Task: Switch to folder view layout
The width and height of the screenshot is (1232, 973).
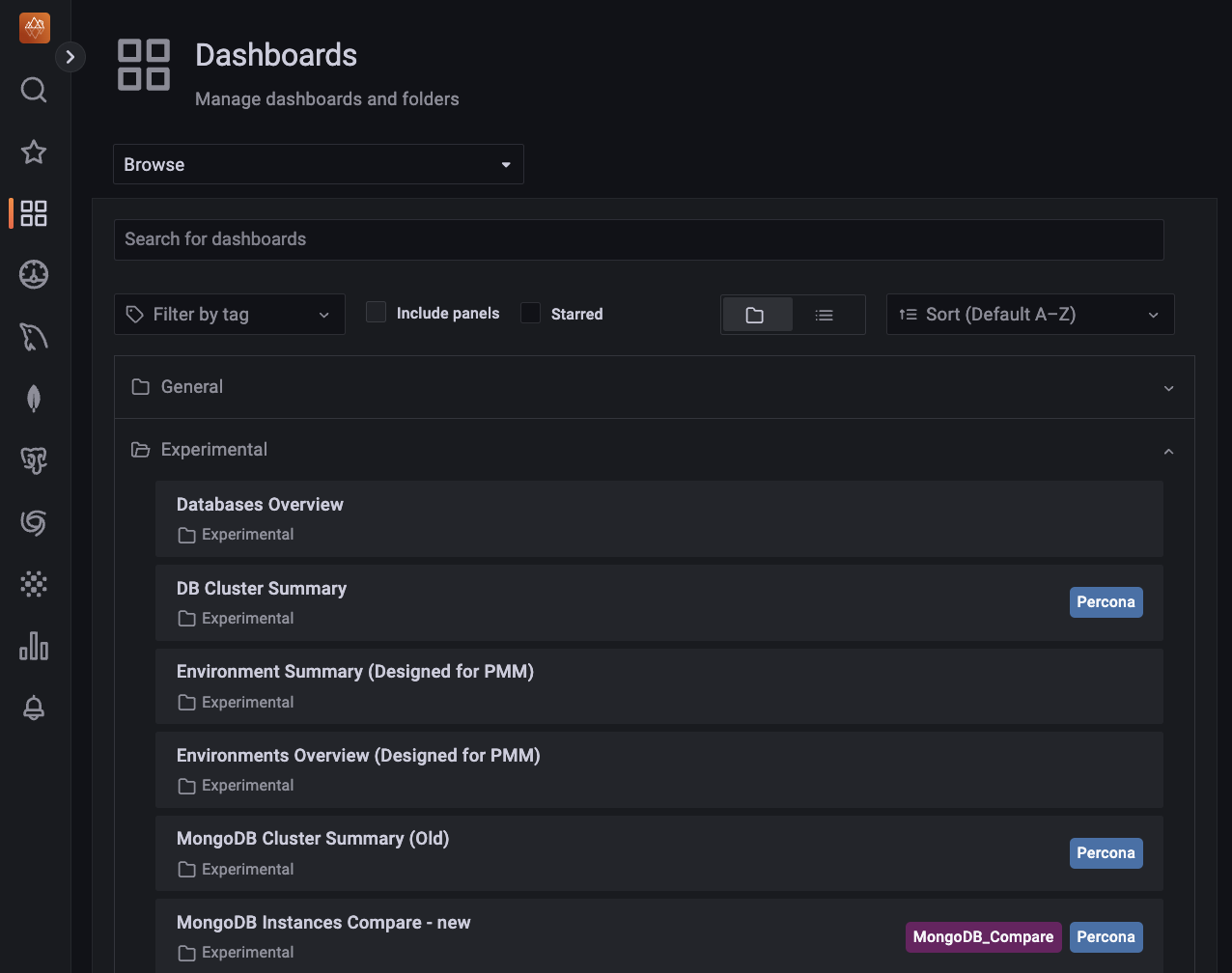Action: point(755,315)
